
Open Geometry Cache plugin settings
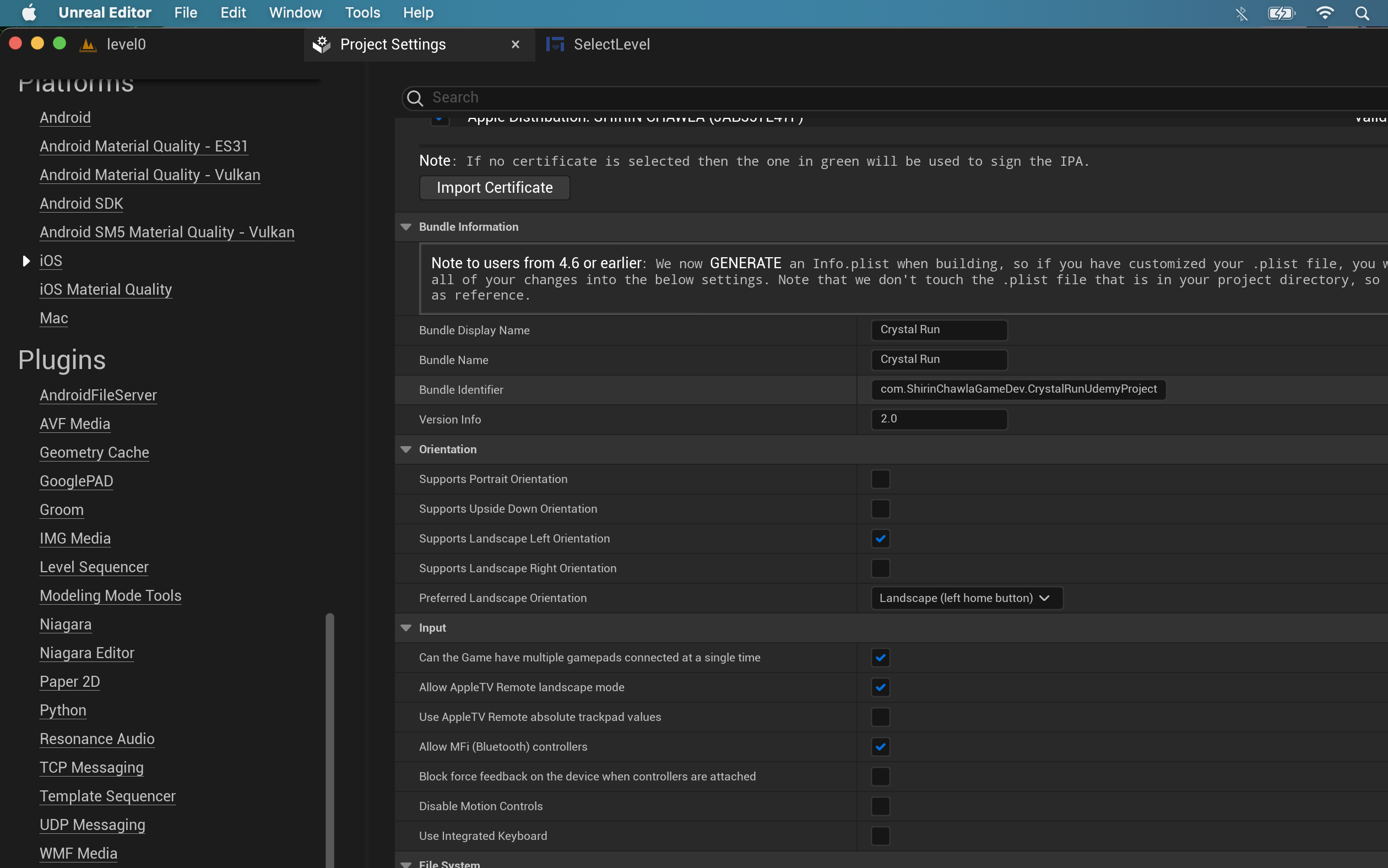95,453
